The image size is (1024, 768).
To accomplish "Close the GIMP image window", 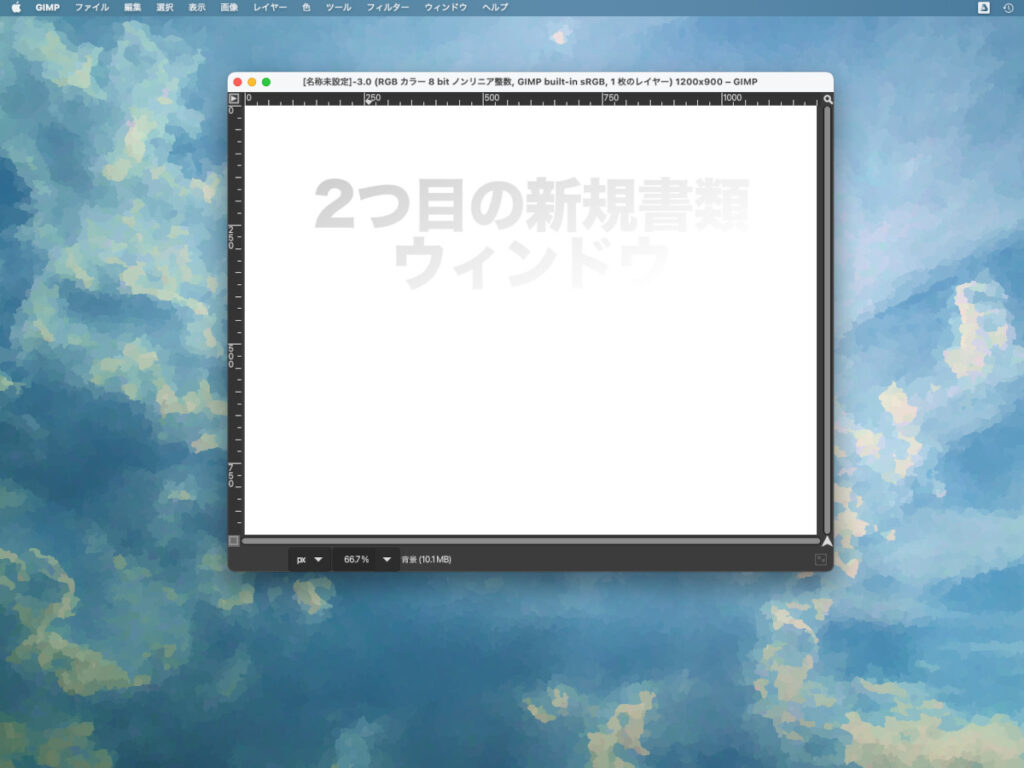I will point(238,82).
